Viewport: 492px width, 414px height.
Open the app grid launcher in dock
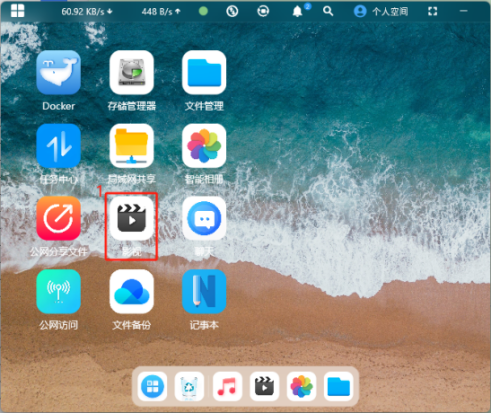(152, 386)
